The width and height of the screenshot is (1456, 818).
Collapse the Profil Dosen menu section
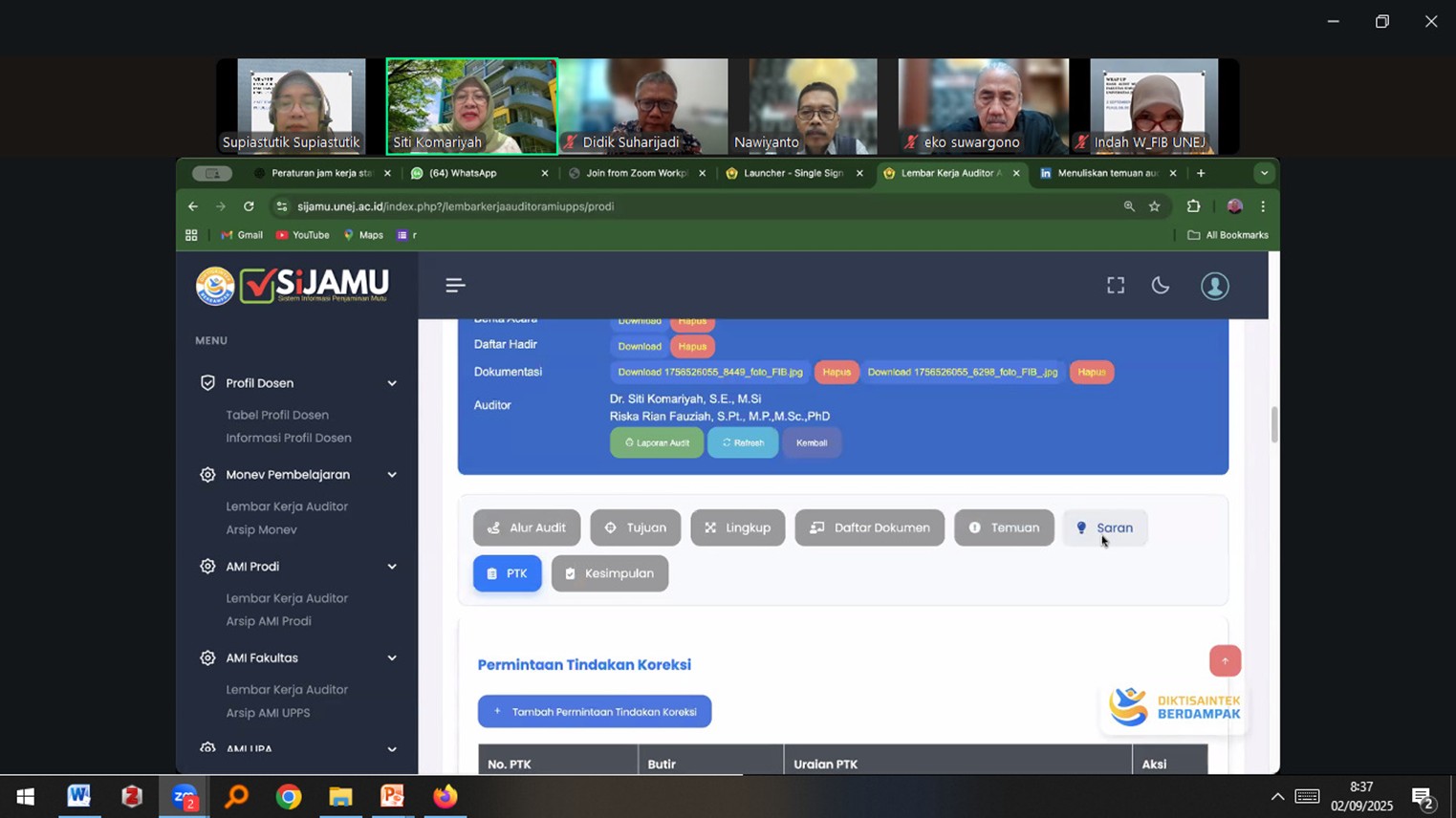point(392,383)
